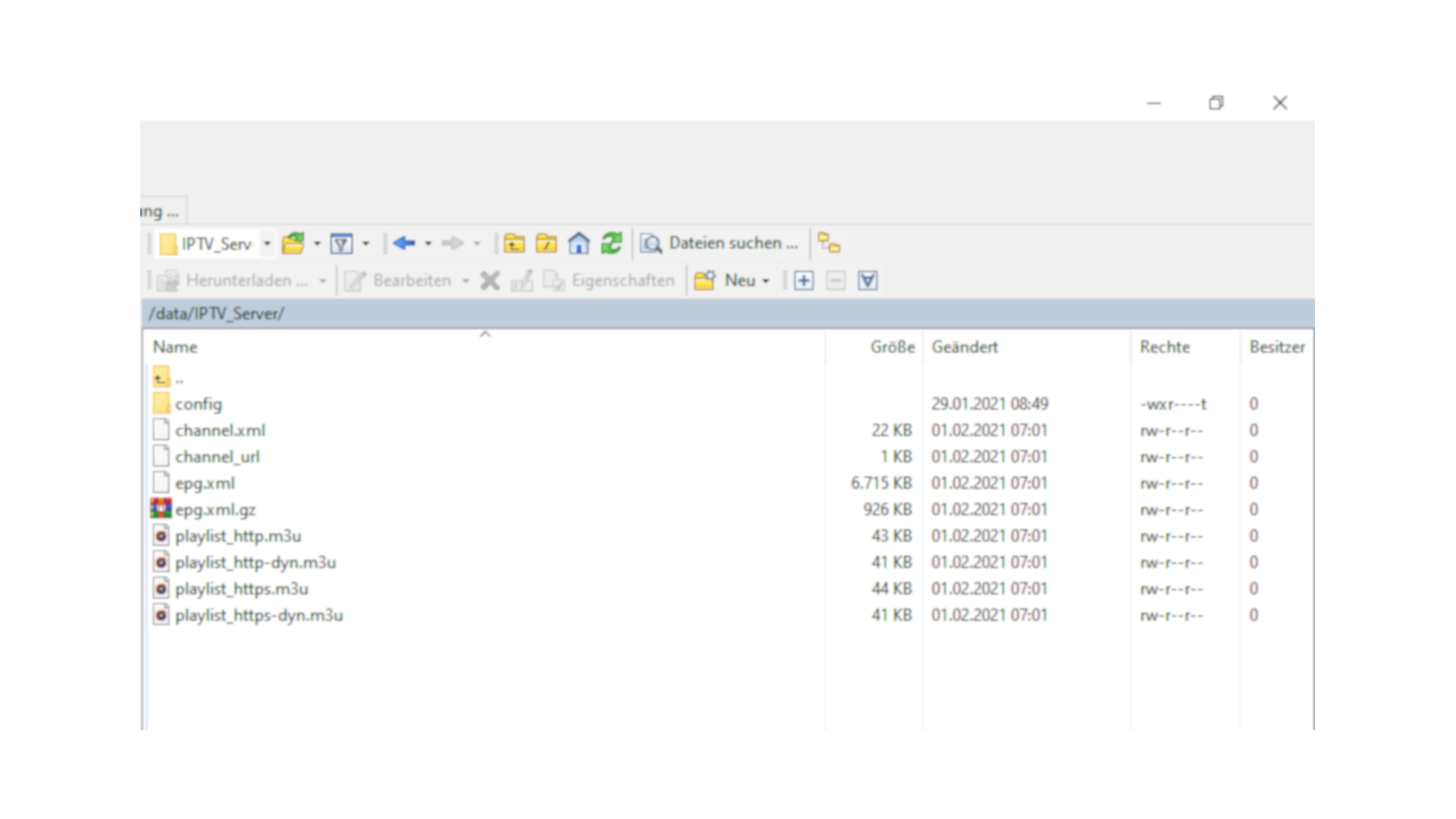This screenshot has height=819, width=1456.
Task: Select the epg.xml.gz file
Action: 215,510
